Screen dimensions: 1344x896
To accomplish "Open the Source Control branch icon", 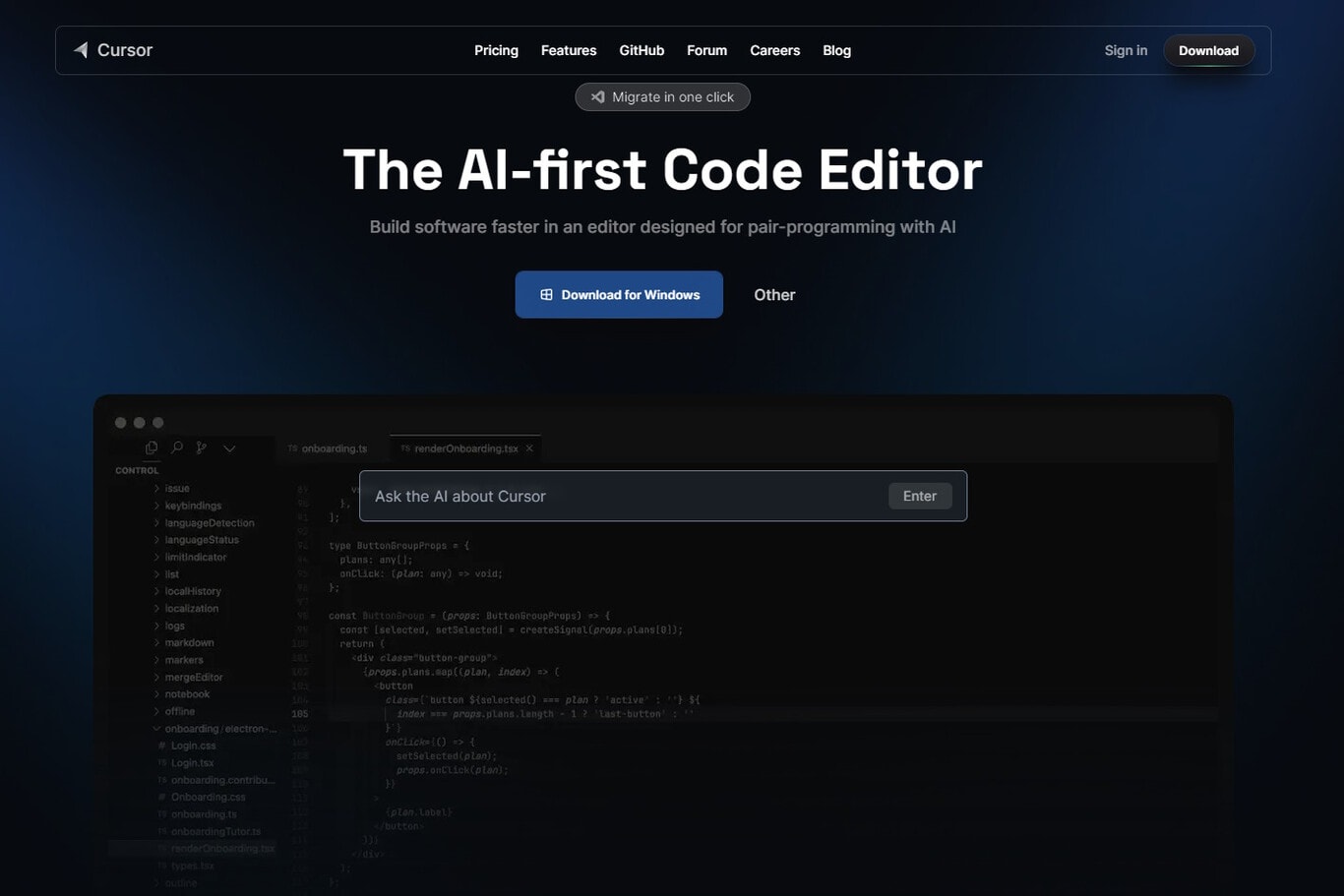I will coord(202,448).
